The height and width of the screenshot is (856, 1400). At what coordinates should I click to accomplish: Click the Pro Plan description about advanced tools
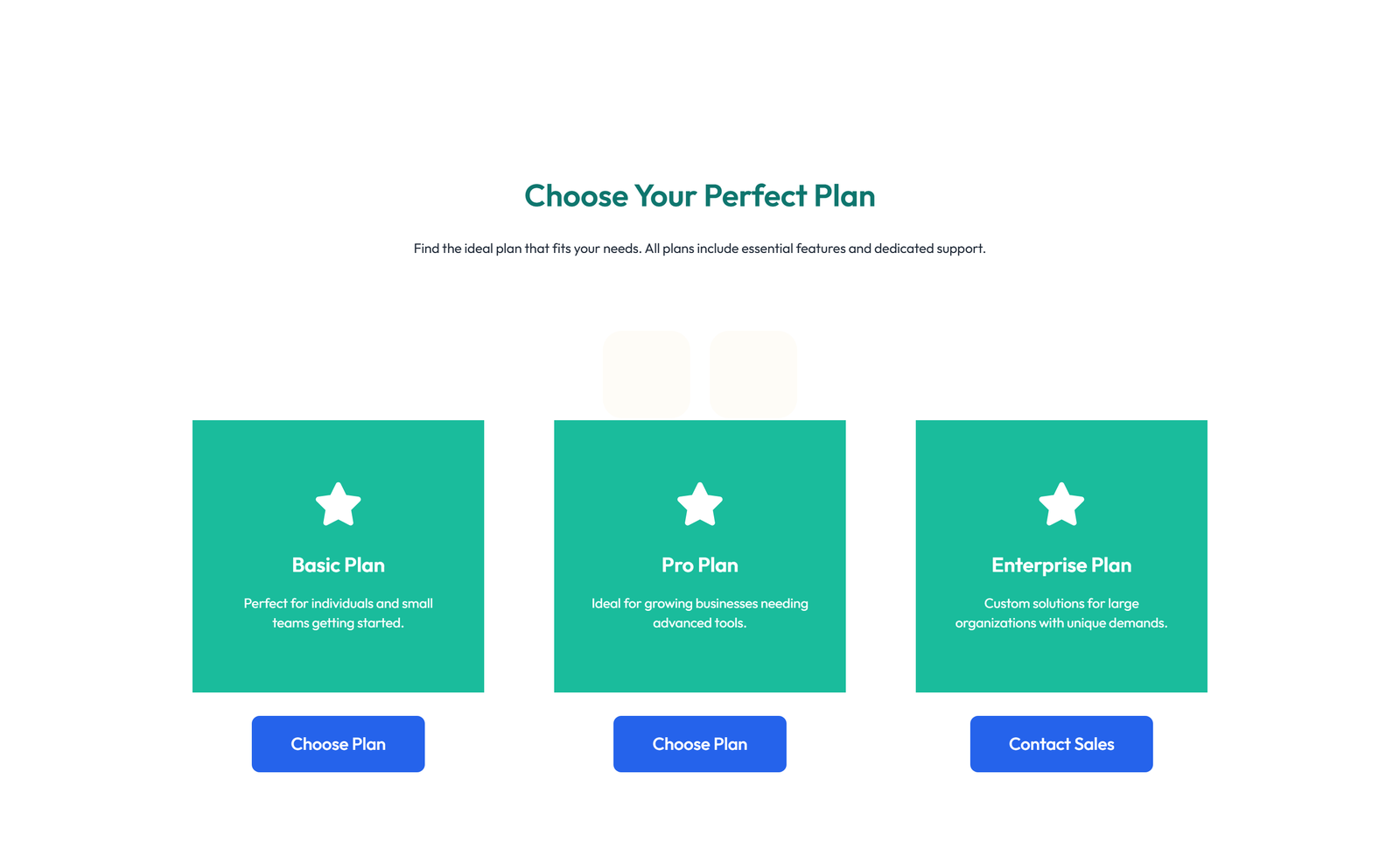point(699,613)
